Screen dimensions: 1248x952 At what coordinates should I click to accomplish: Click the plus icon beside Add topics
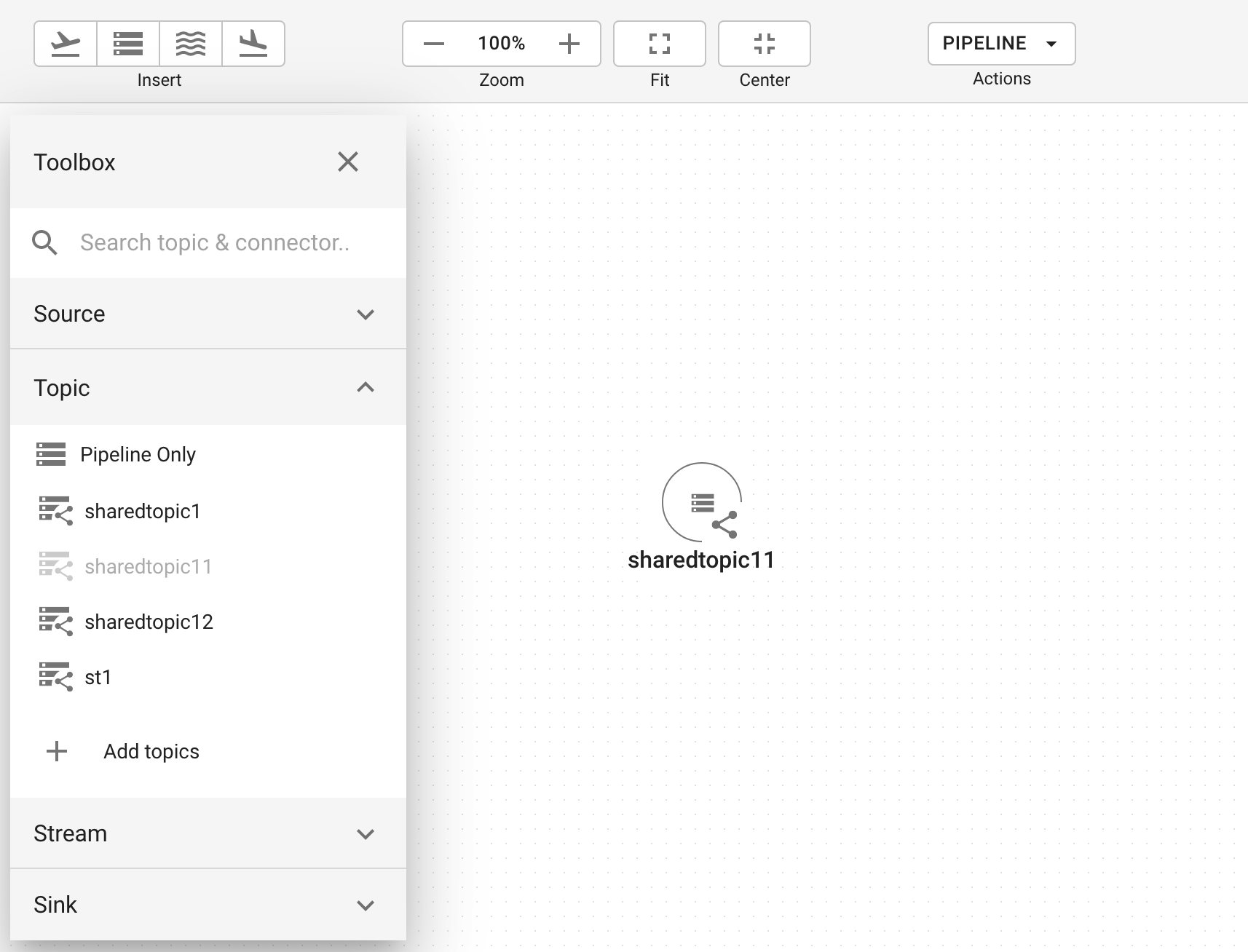point(57,751)
